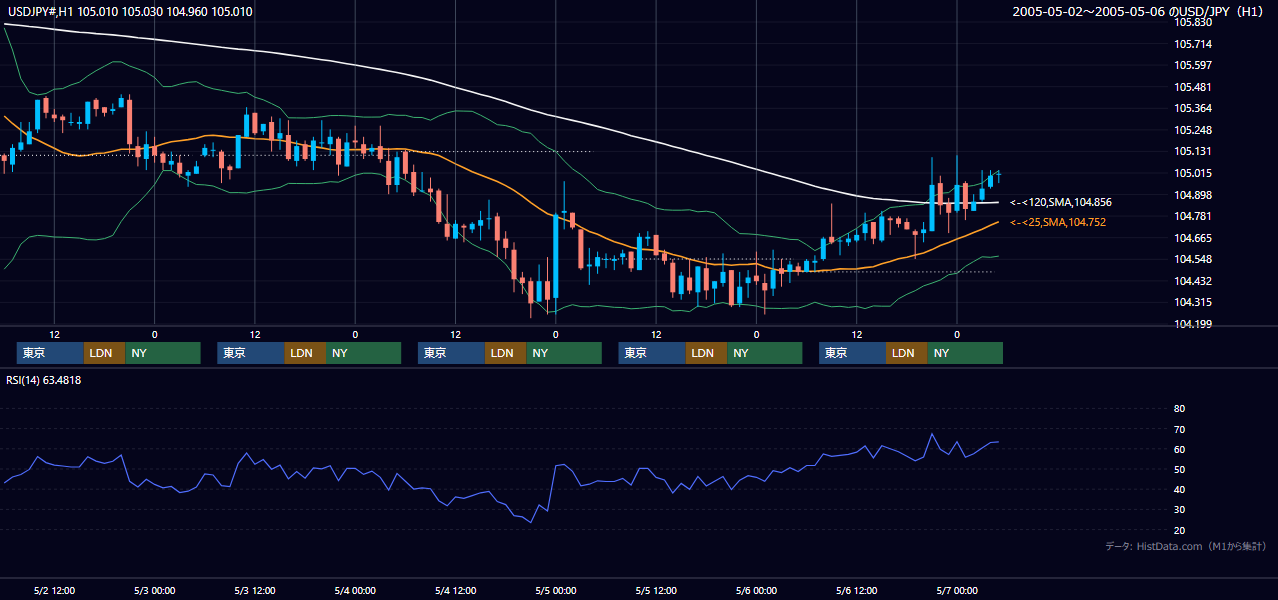Click the 5/4 00:00 time axis label
Viewport: 1278px width, 600px height.
coord(355,590)
